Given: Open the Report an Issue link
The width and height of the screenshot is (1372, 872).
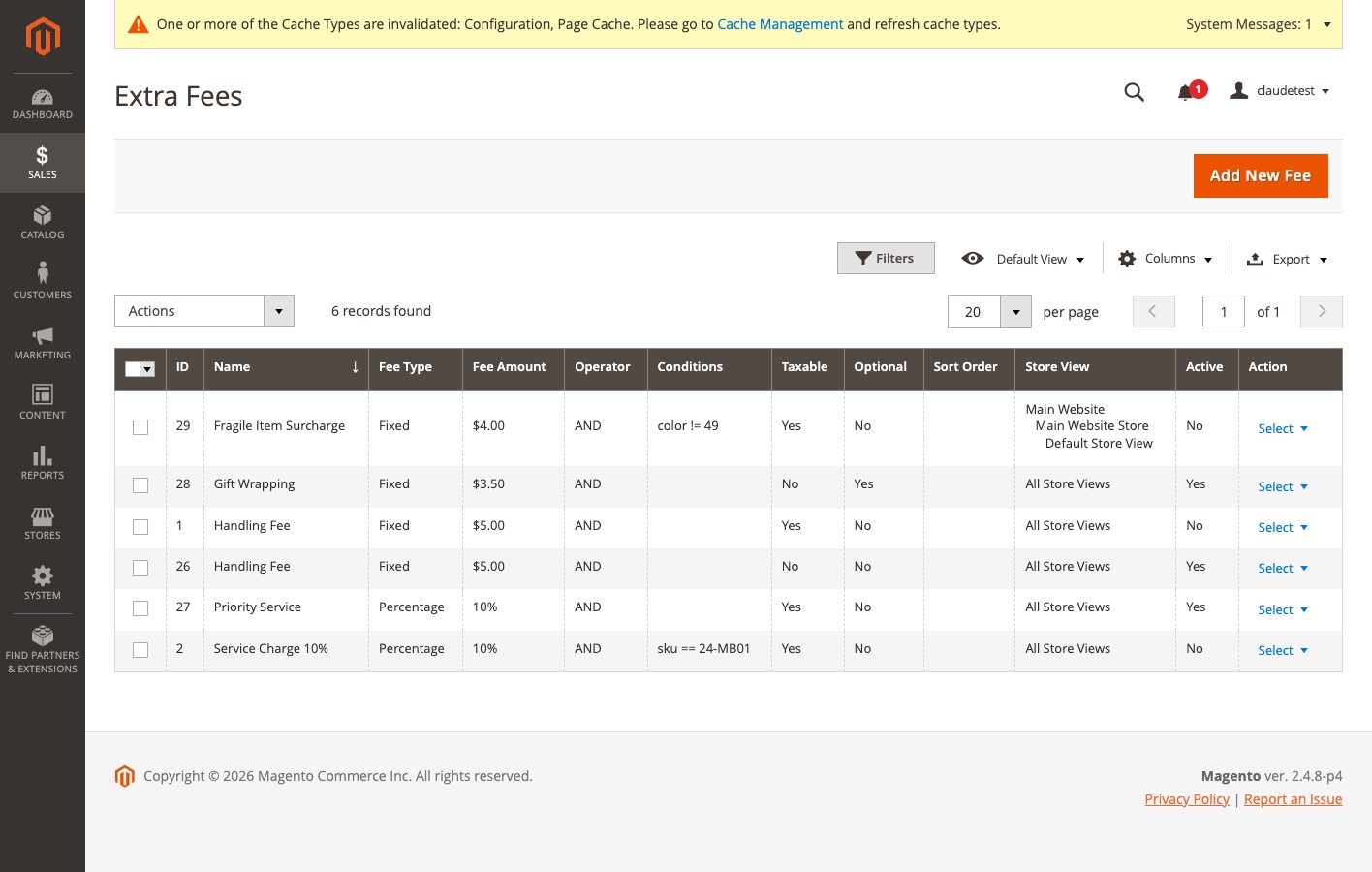Looking at the screenshot, I should click(1293, 799).
